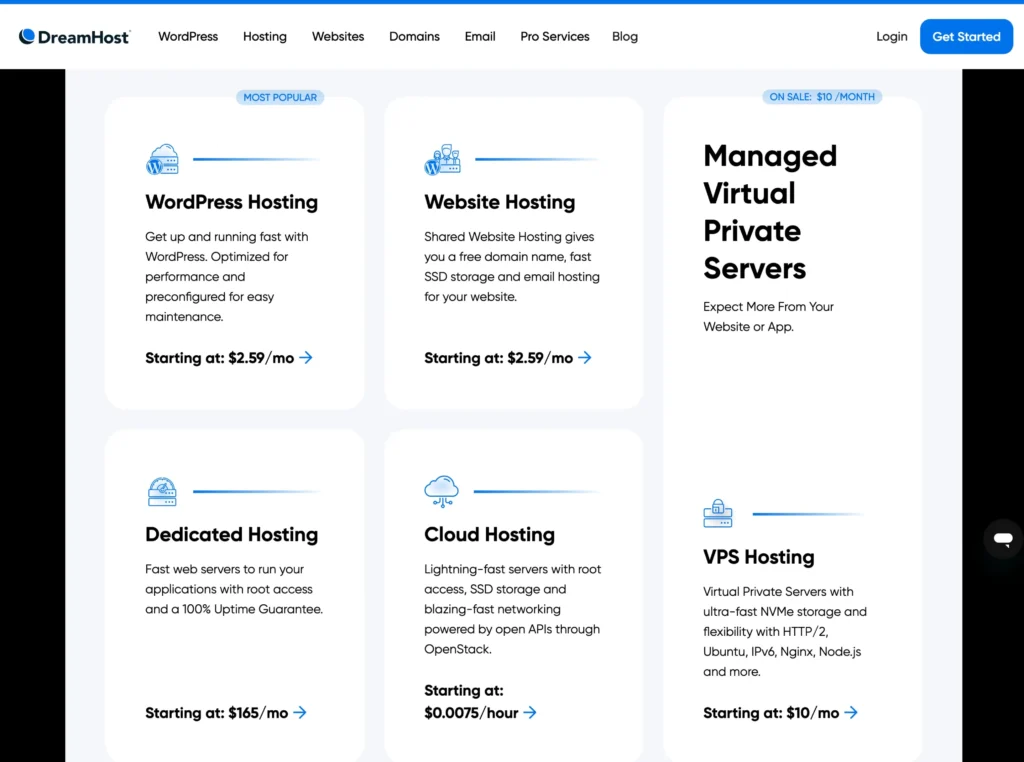Click the VPS Starting at $10/mo link
Screen dimensions: 1024x762
(x=780, y=713)
